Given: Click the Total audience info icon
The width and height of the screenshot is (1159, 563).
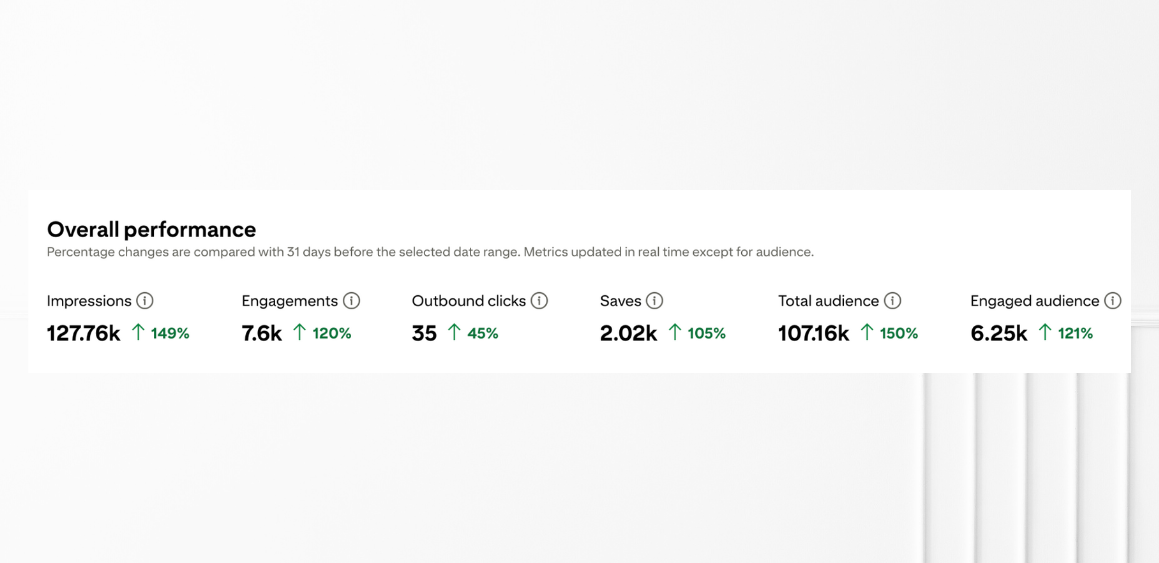Looking at the screenshot, I should click(x=893, y=301).
